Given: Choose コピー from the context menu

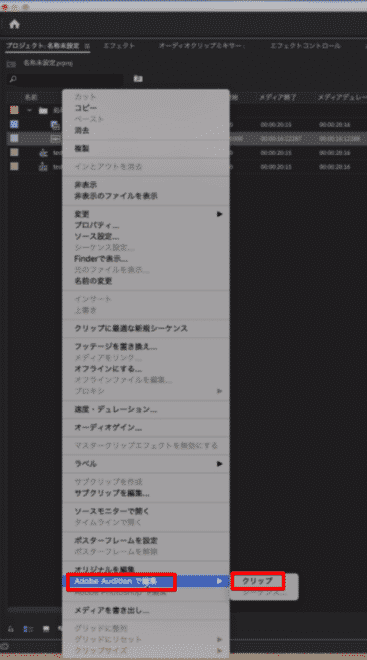Looking at the screenshot, I should 85,108.
